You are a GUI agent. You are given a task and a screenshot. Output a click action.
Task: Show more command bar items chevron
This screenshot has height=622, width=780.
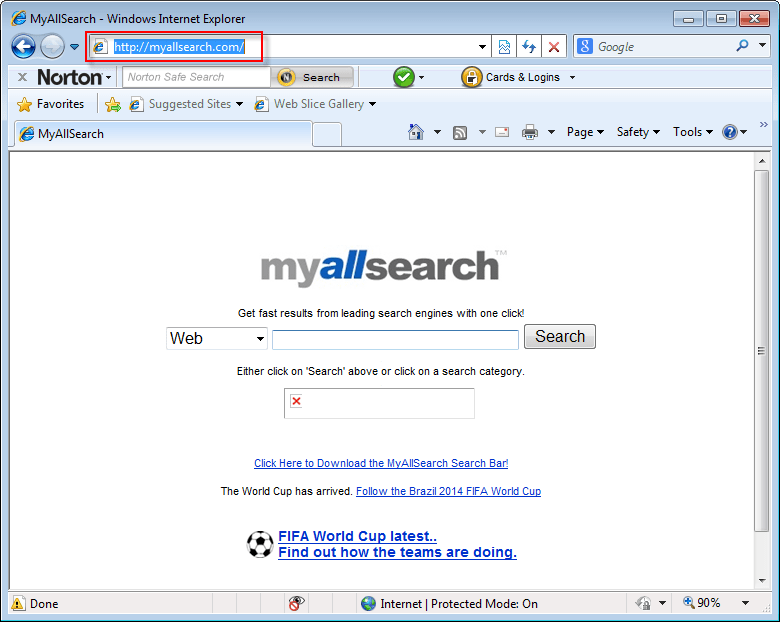(x=764, y=124)
